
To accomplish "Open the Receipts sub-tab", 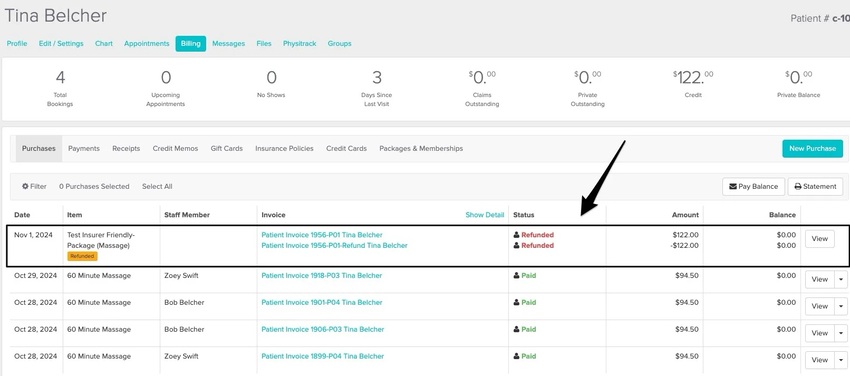I will [x=126, y=148].
